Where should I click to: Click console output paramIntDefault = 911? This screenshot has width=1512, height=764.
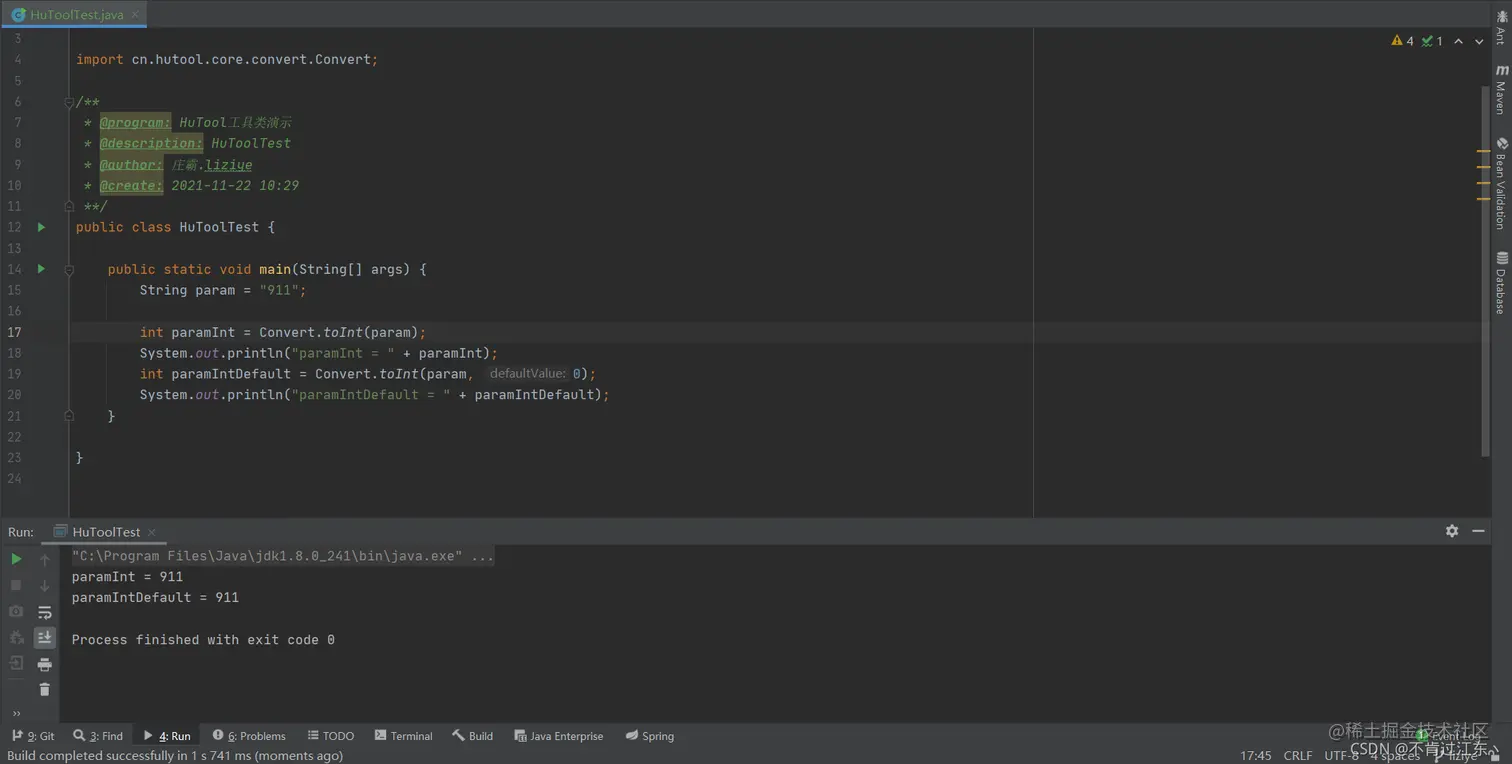coord(155,598)
